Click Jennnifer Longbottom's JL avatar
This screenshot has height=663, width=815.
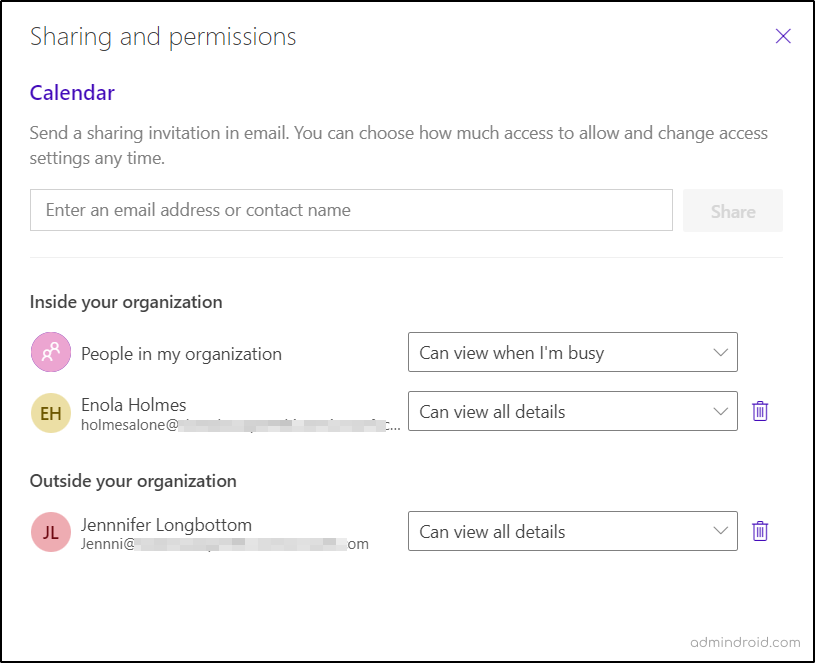point(50,531)
